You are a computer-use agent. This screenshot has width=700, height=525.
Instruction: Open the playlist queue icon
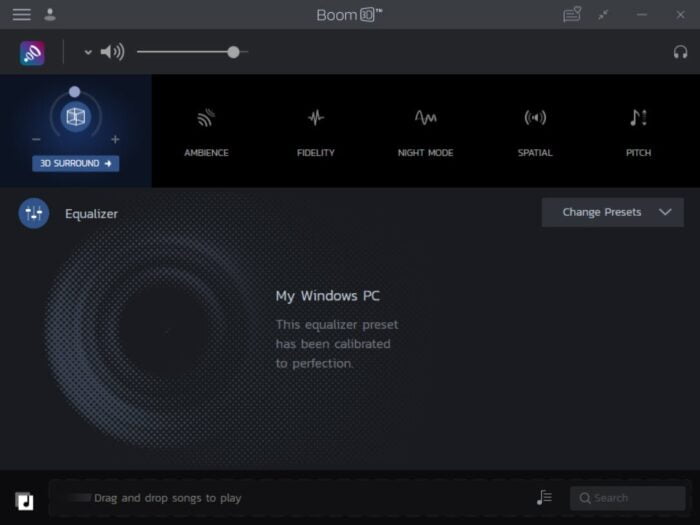point(544,497)
